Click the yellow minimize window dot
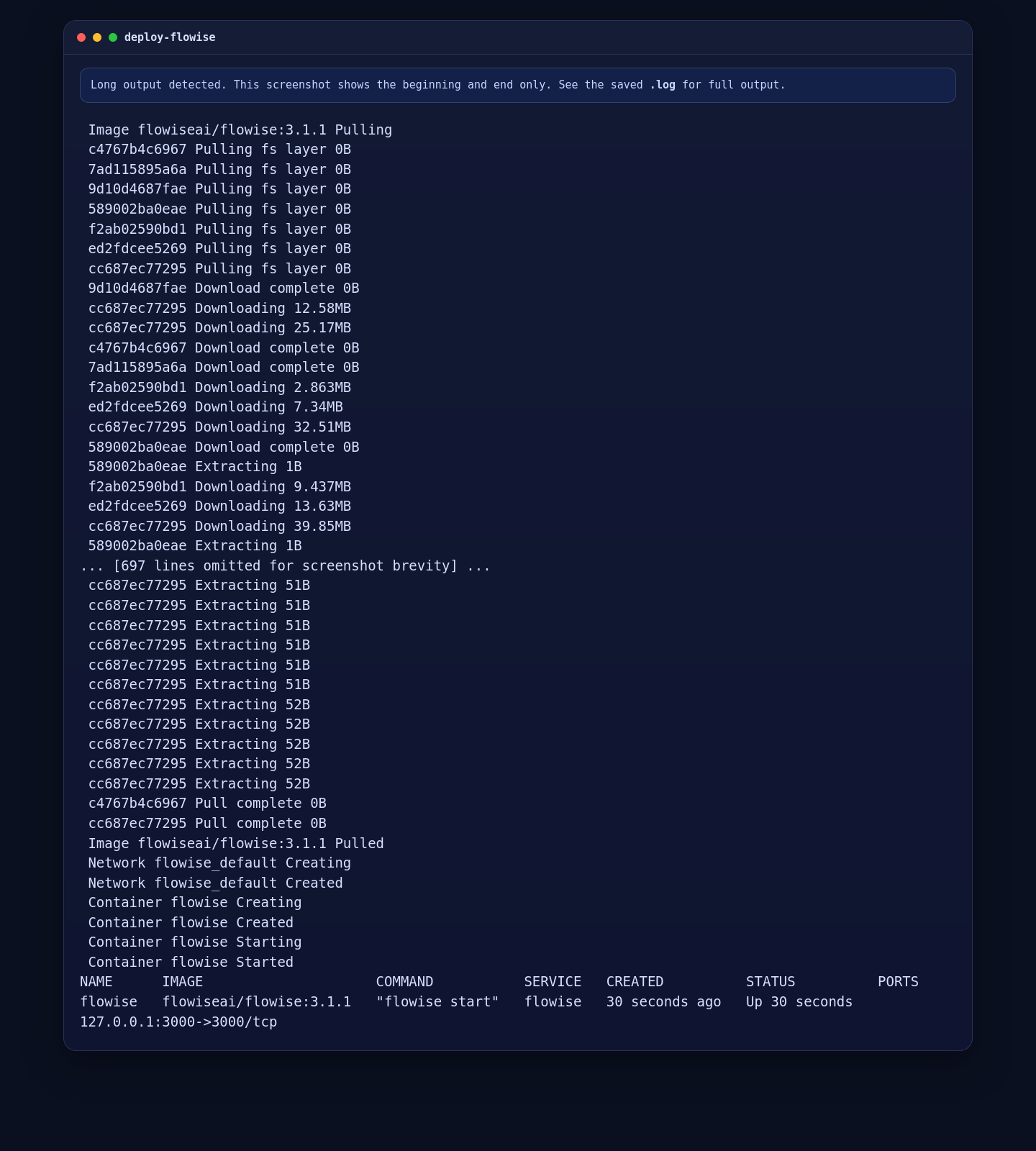 97,37
